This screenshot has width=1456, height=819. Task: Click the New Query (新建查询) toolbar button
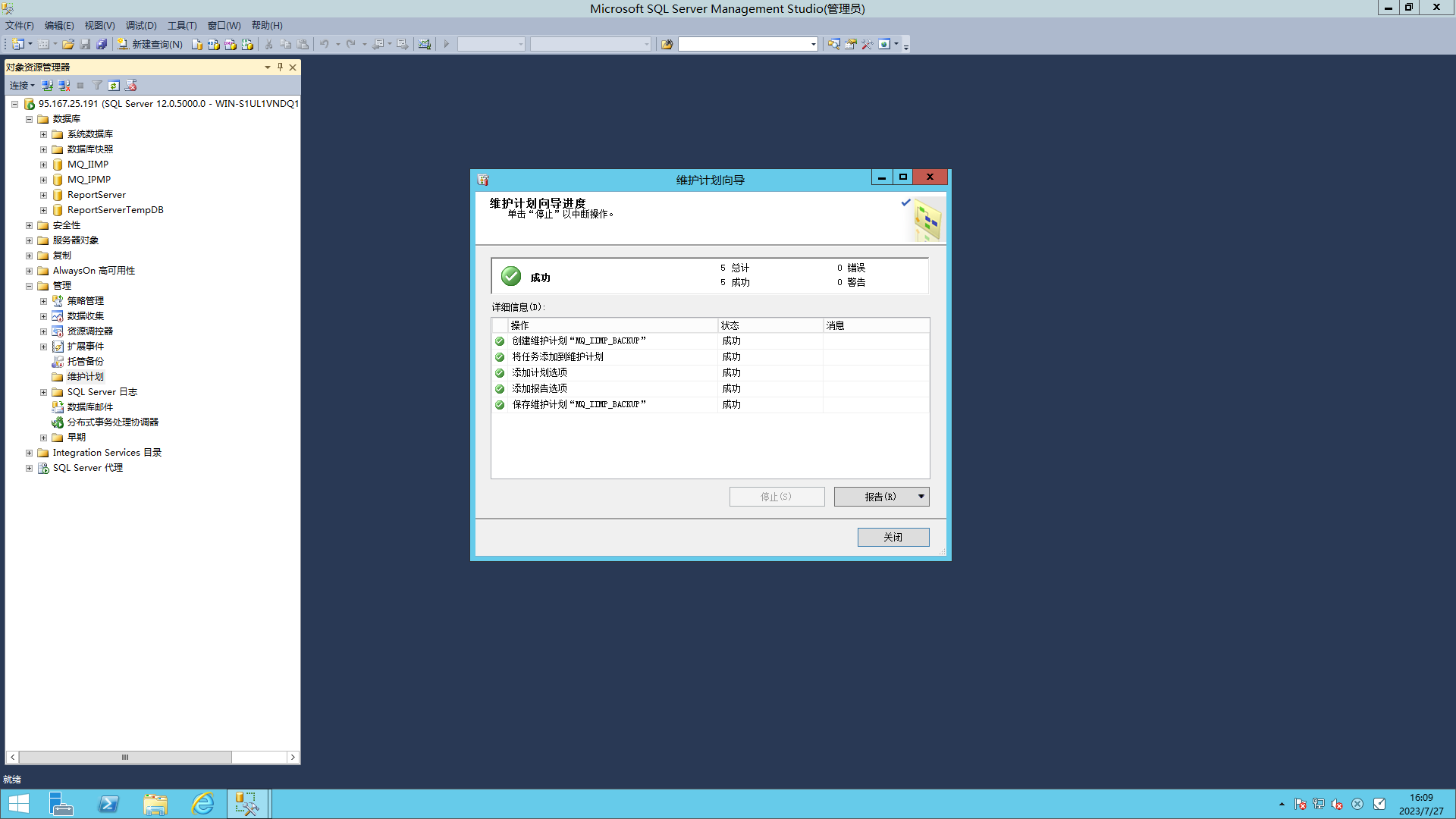(x=150, y=44)
